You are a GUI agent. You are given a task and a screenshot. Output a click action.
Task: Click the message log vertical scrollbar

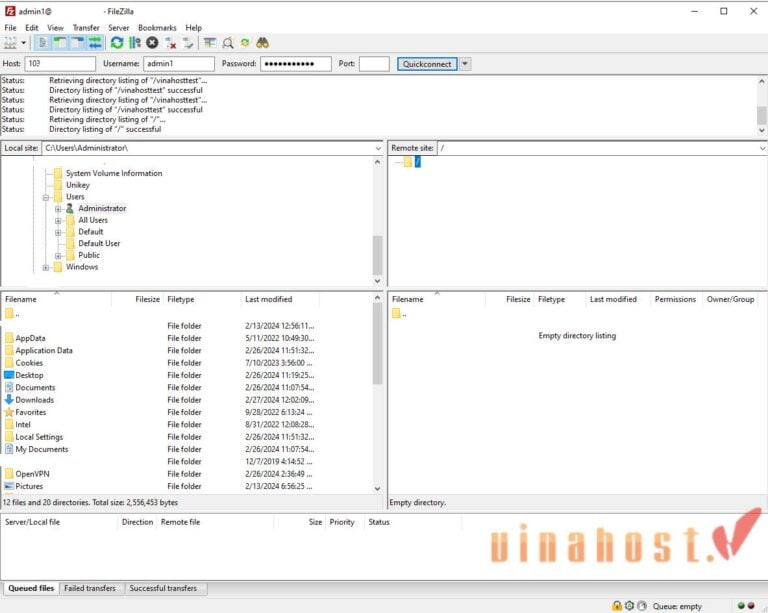[762, 106]
